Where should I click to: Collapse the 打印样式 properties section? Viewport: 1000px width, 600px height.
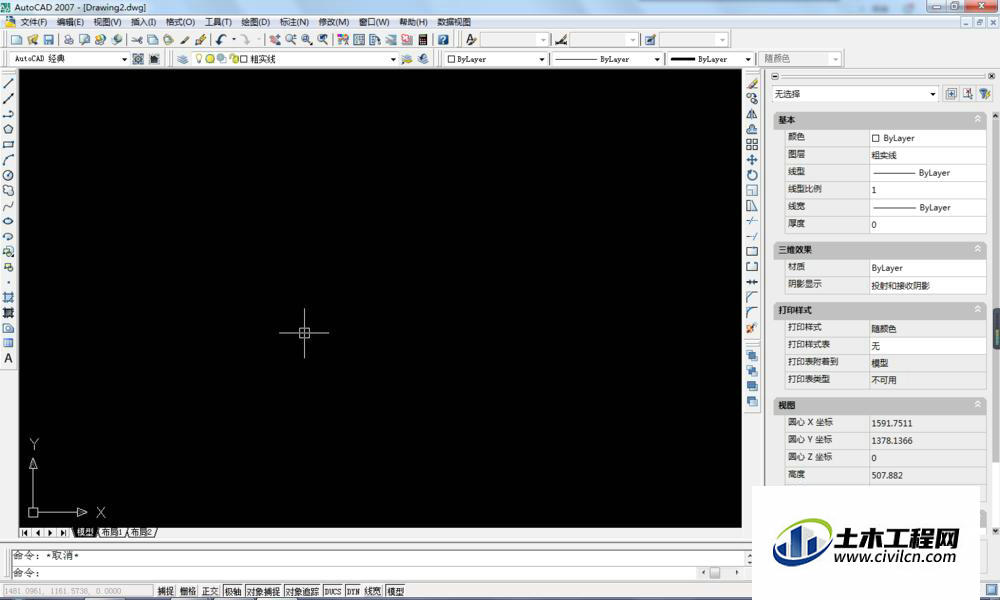977,309
